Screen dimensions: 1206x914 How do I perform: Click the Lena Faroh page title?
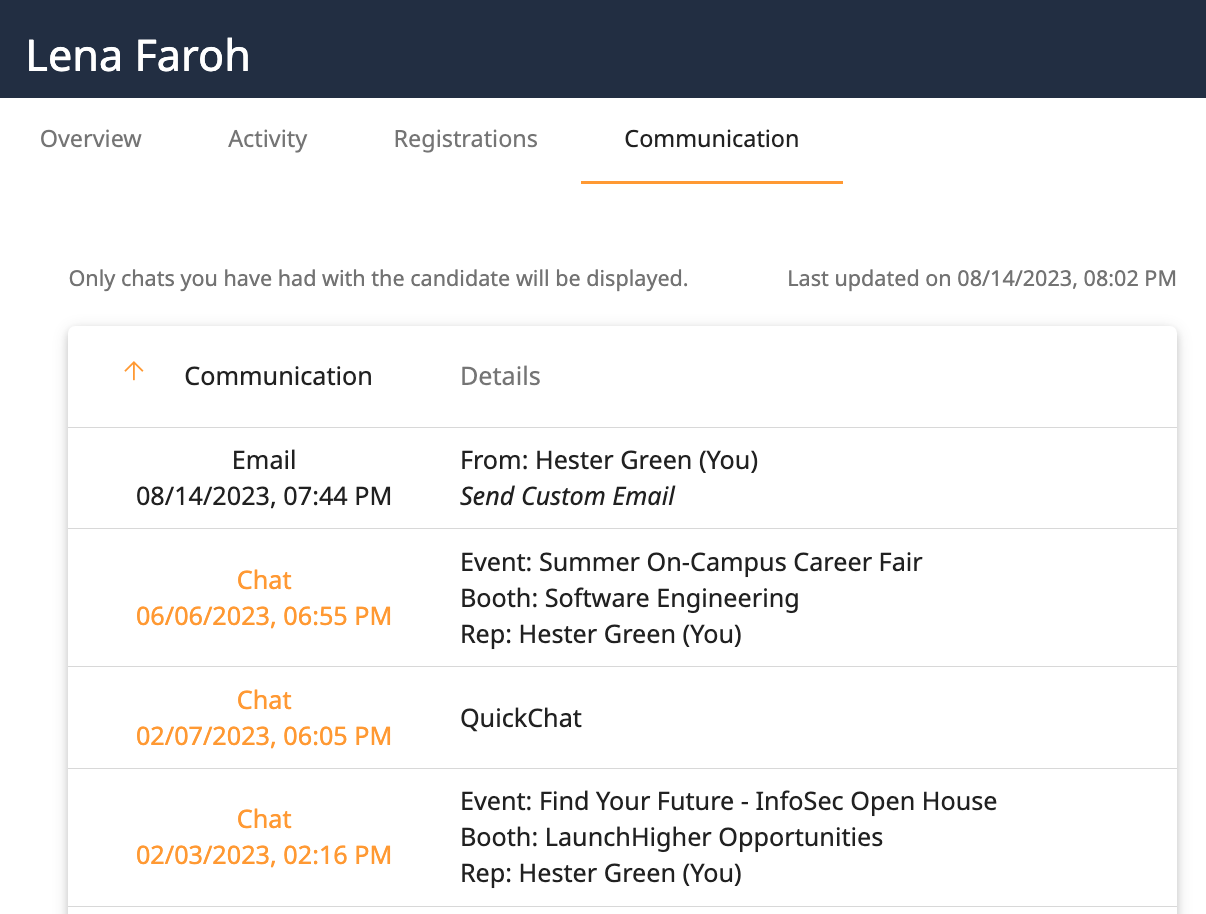click(138, 56)
